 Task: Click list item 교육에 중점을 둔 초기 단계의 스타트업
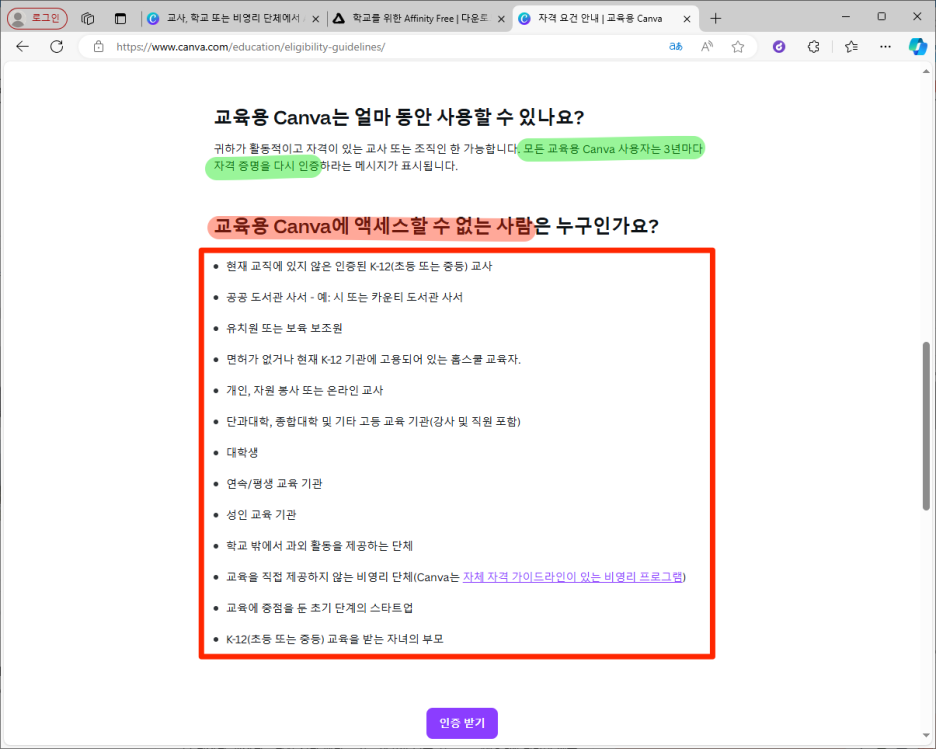click(x=319, y=608)
